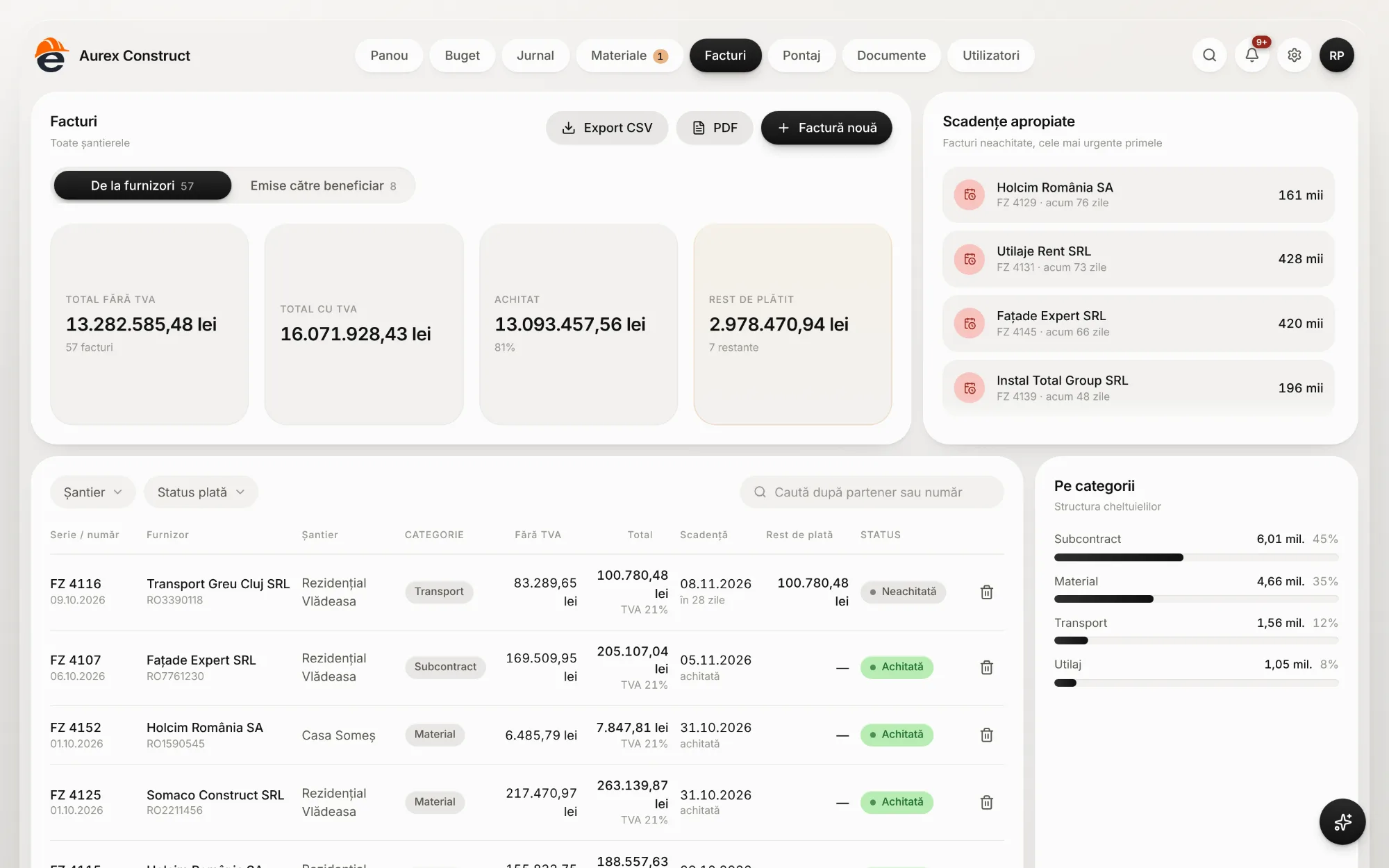Open the AI sparkle assistant floating button
This screenshot has height=868, width=1389.
pos(1342,821)
